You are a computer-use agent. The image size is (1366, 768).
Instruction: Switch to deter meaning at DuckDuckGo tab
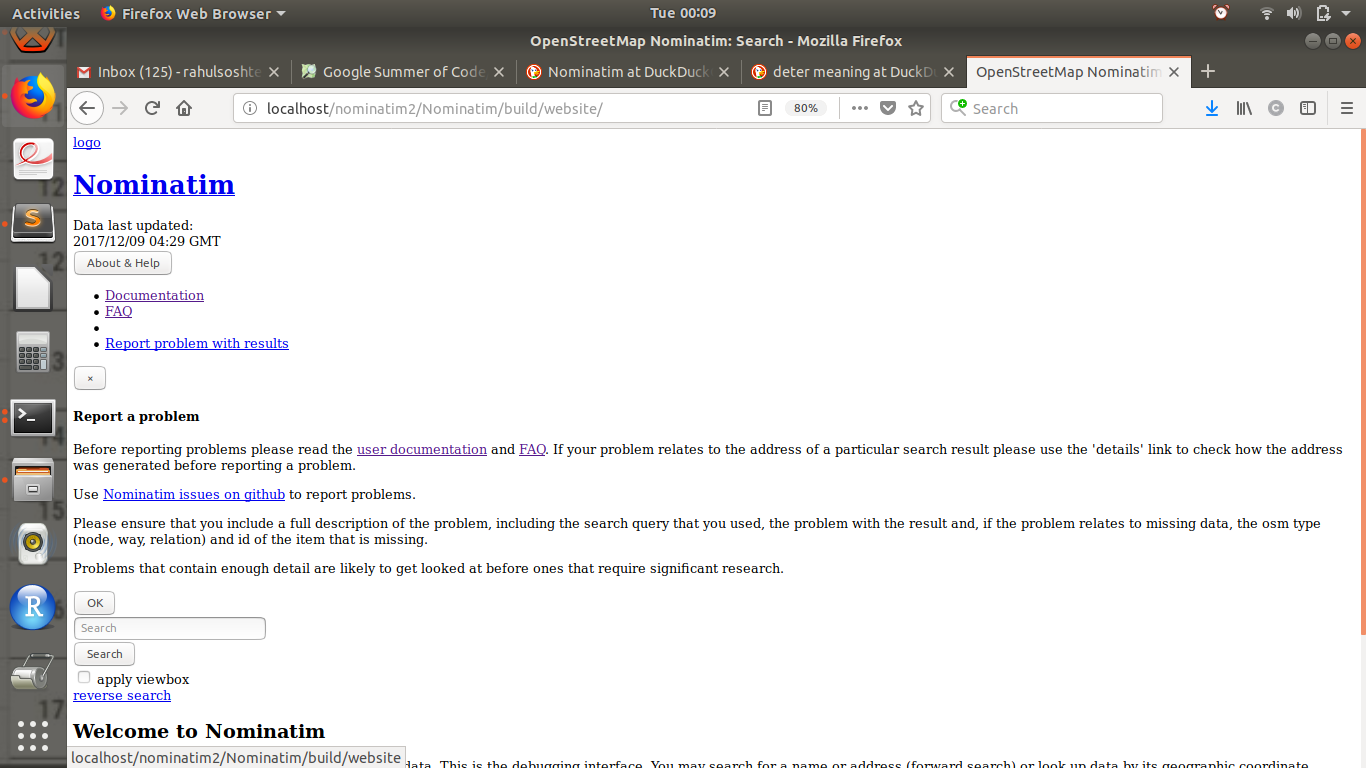point(853,72)
